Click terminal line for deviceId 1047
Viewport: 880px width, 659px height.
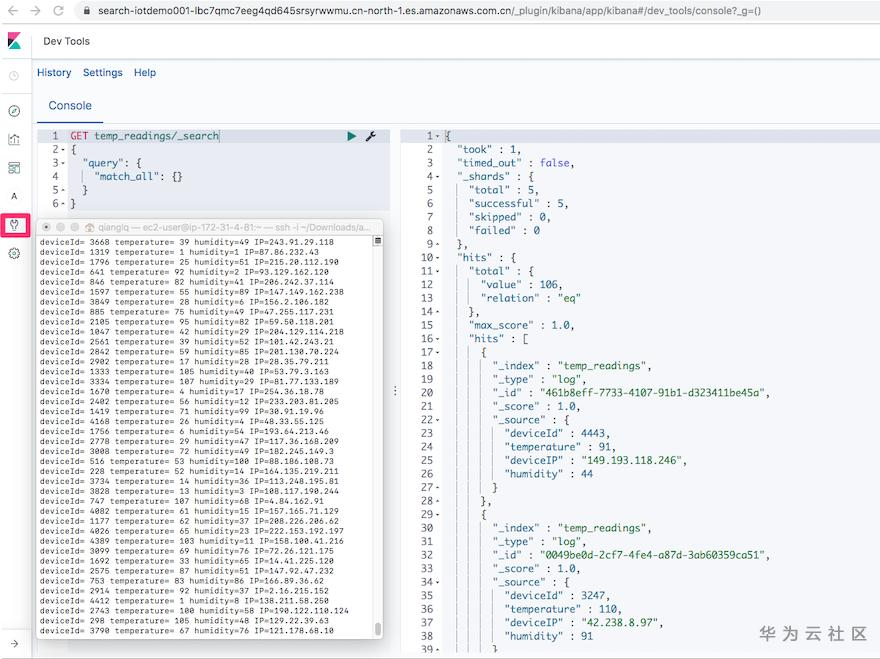click(191, 332)
